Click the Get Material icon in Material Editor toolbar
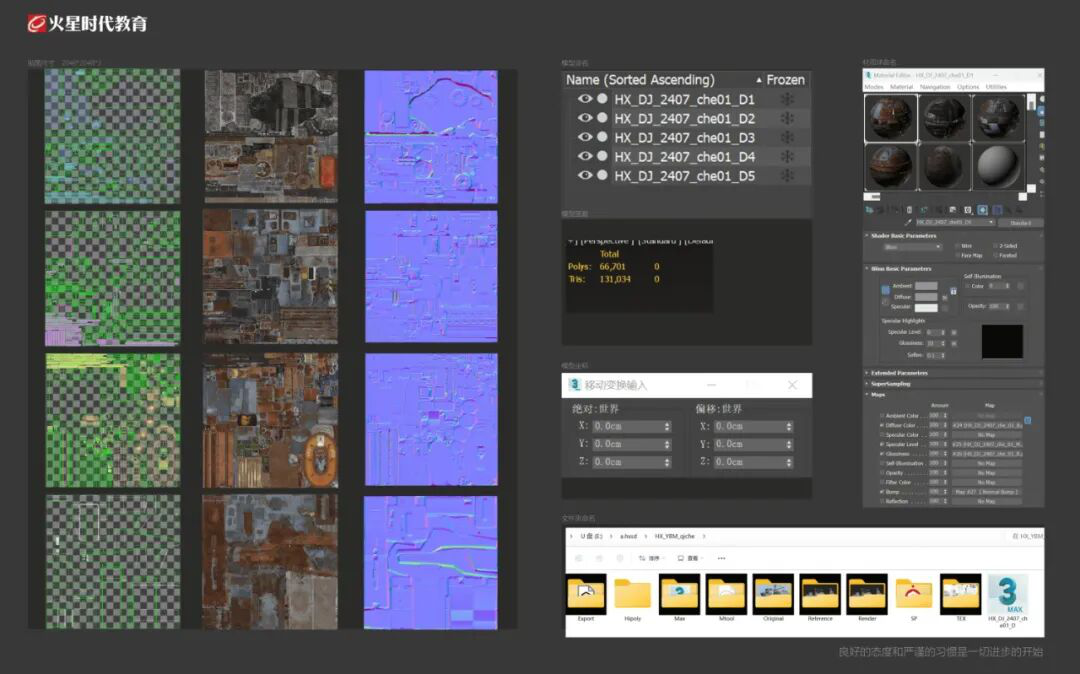1080x674 pixels. click(870, 209)
